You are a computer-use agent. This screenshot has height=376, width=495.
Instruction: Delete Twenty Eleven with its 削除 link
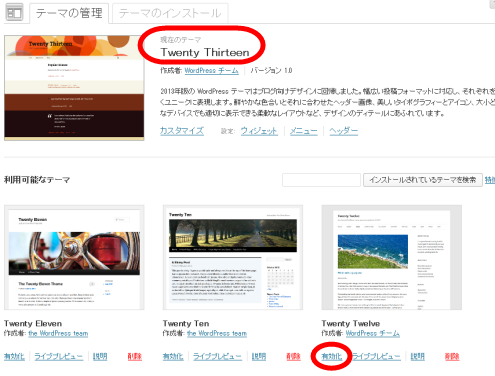(x=135, y=356)
